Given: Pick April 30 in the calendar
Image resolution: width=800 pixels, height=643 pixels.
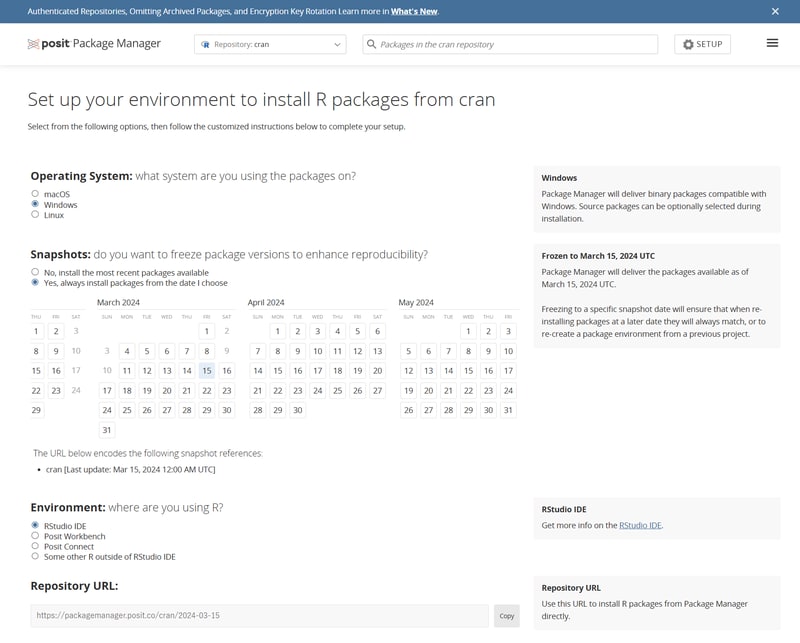Looking at the screenshot, I should click(x=297, y=410).
